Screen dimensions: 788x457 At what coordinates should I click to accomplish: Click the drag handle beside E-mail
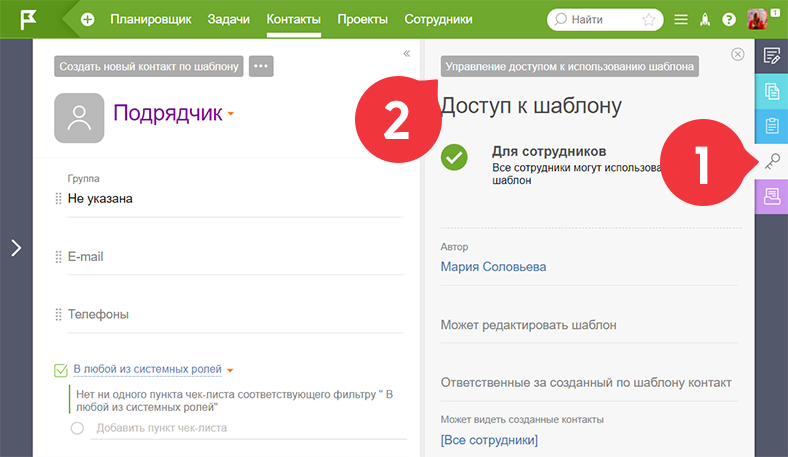[58, 257]
